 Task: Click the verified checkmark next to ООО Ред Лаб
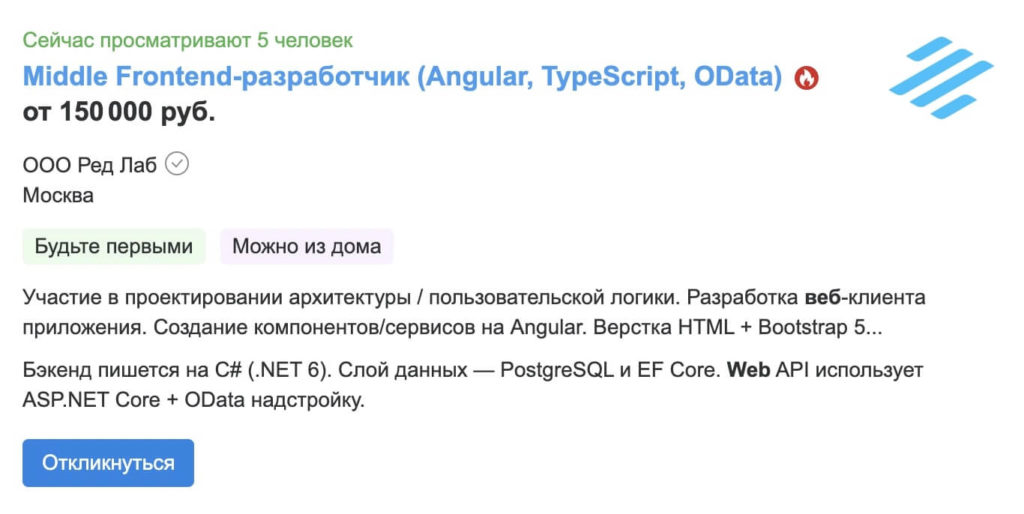tap(176, 164)
